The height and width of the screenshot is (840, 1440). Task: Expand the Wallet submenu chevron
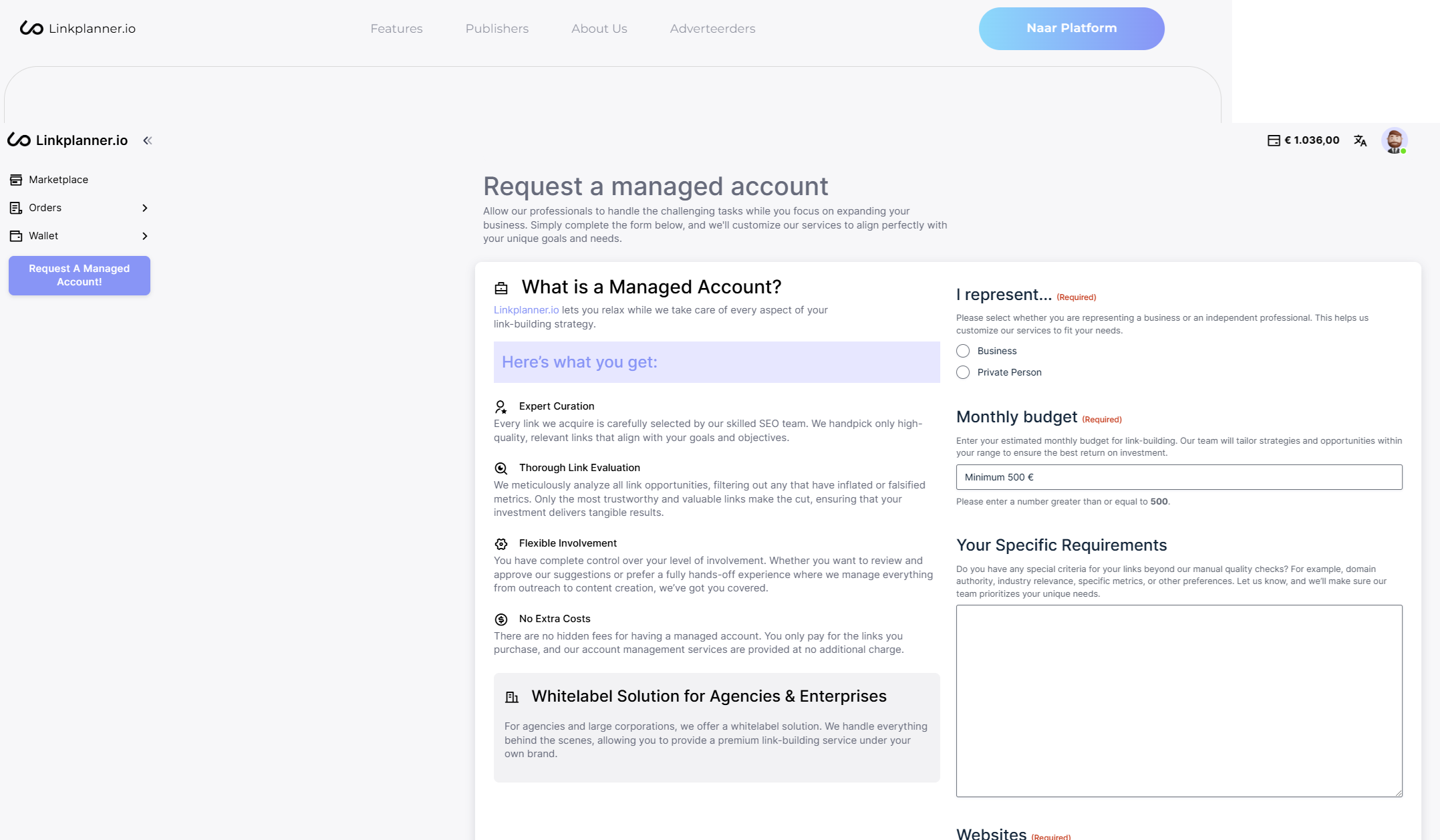click(144, 236)
